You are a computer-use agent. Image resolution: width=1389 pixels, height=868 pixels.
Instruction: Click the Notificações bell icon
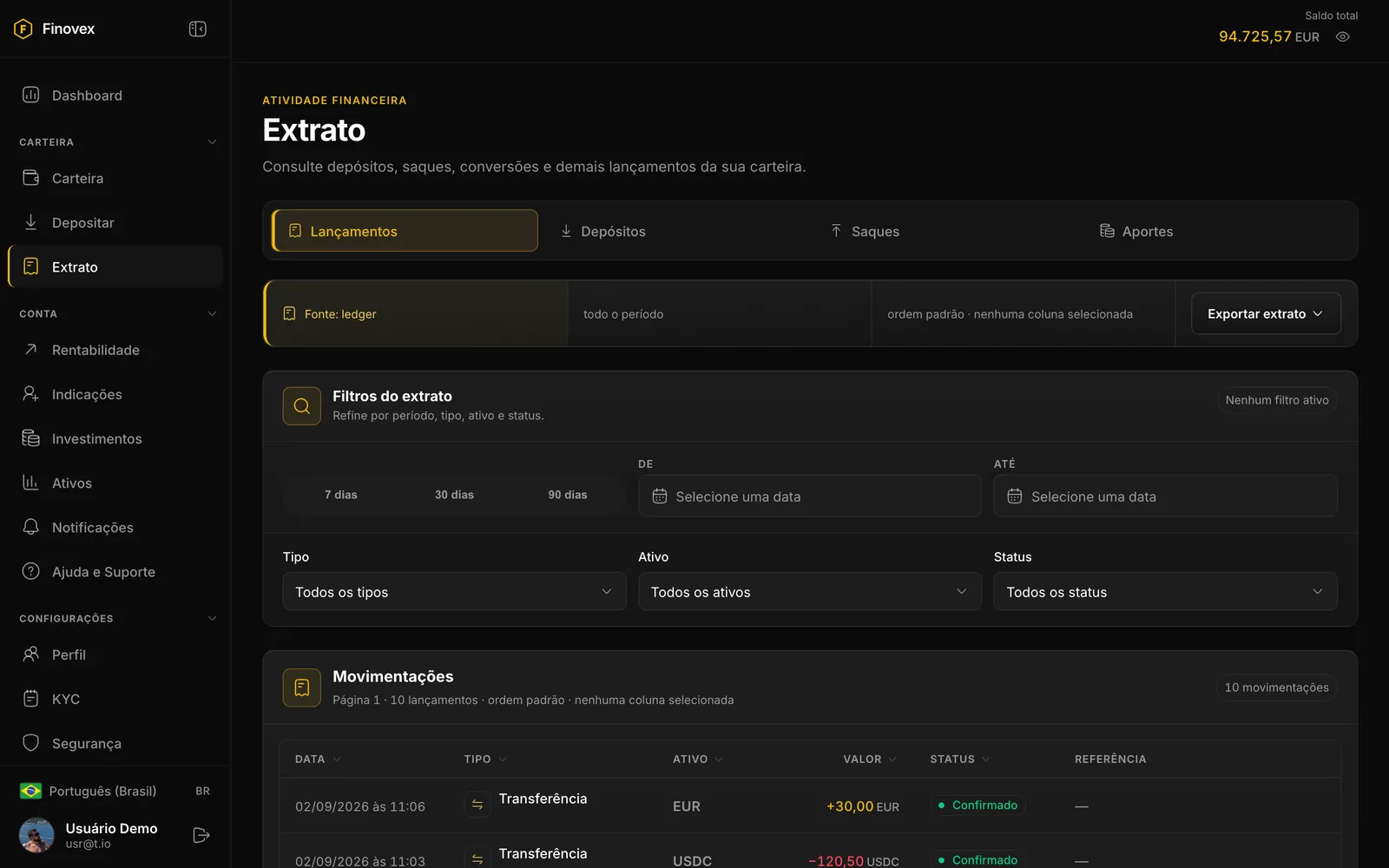pyautogui.click(x=31, y=527)
